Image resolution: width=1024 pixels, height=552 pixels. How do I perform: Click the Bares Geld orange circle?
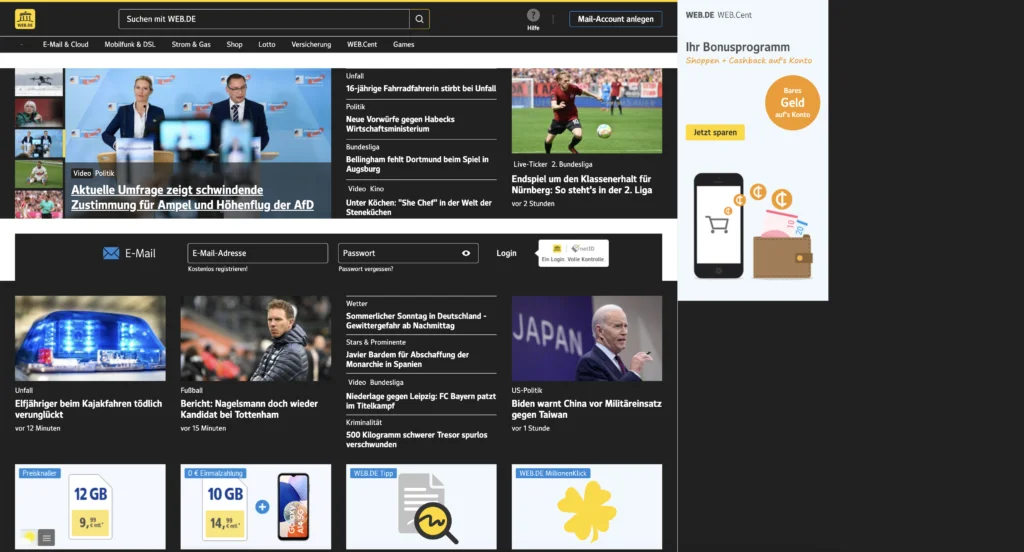point(792,103)
